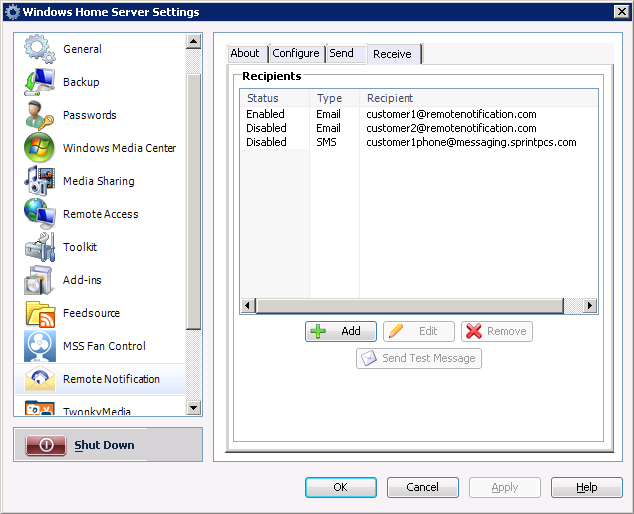
Task: Click the red Shut Down power icon
Action: (x=46, y=445)
